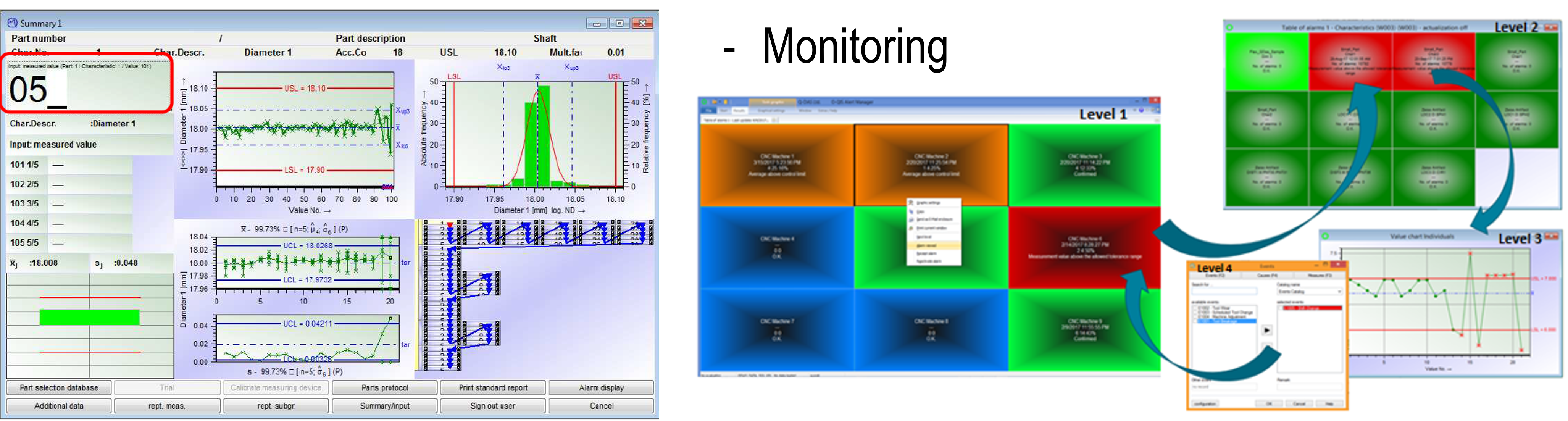Select the green CNC Machine 3 tile
The height and width of the screenshot is (421, 1568).
[x=1085, y=166]
